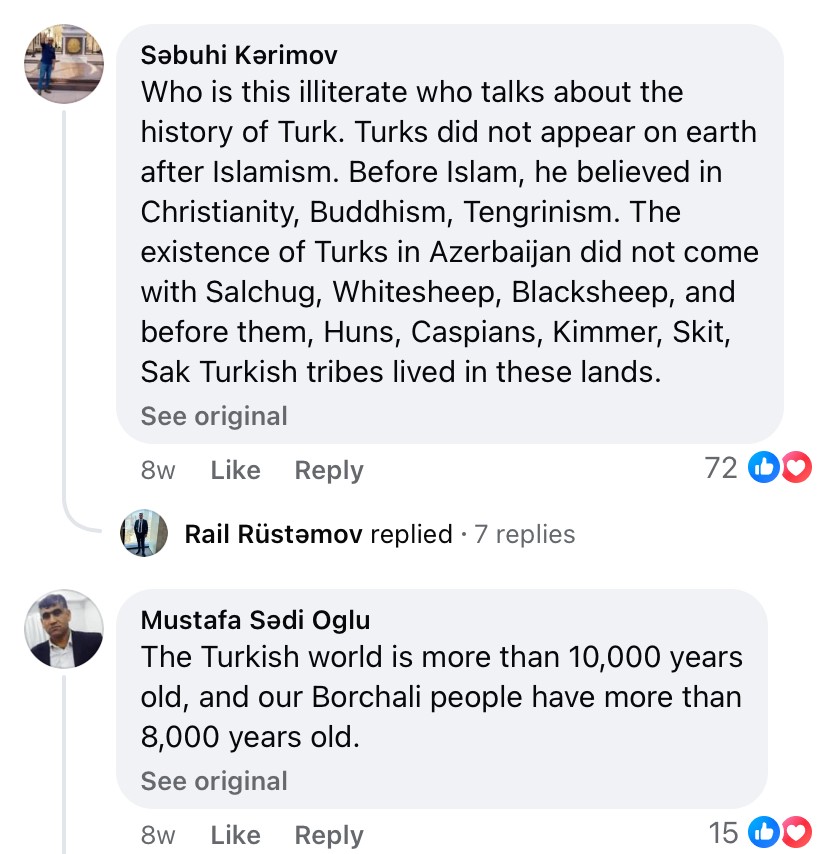828x854 pixels.
Task: Click Rail Rüstəmov's small avatar
Action: 144,533
